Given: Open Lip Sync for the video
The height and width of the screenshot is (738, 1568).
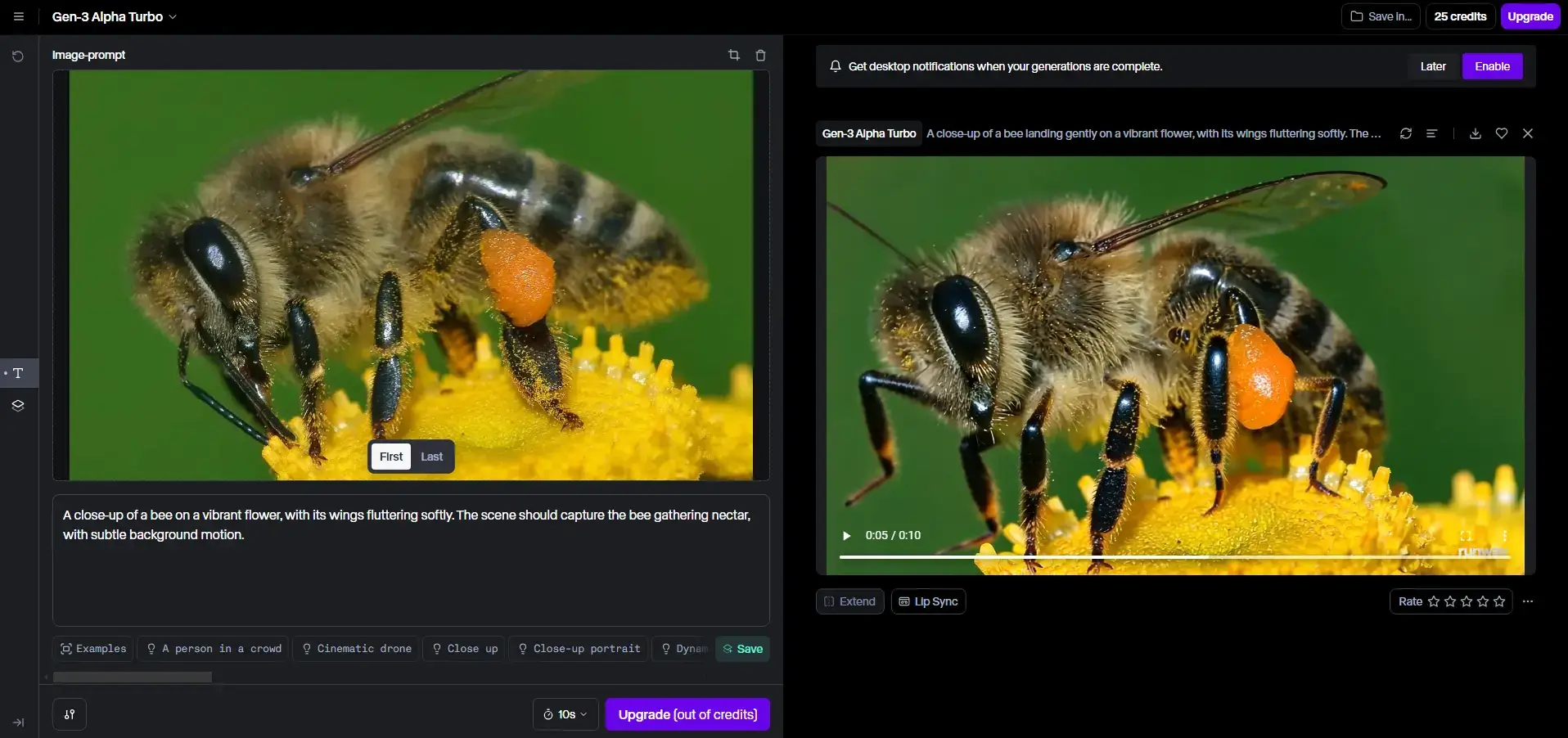Looking at the screenshot, I should [928, 601].
